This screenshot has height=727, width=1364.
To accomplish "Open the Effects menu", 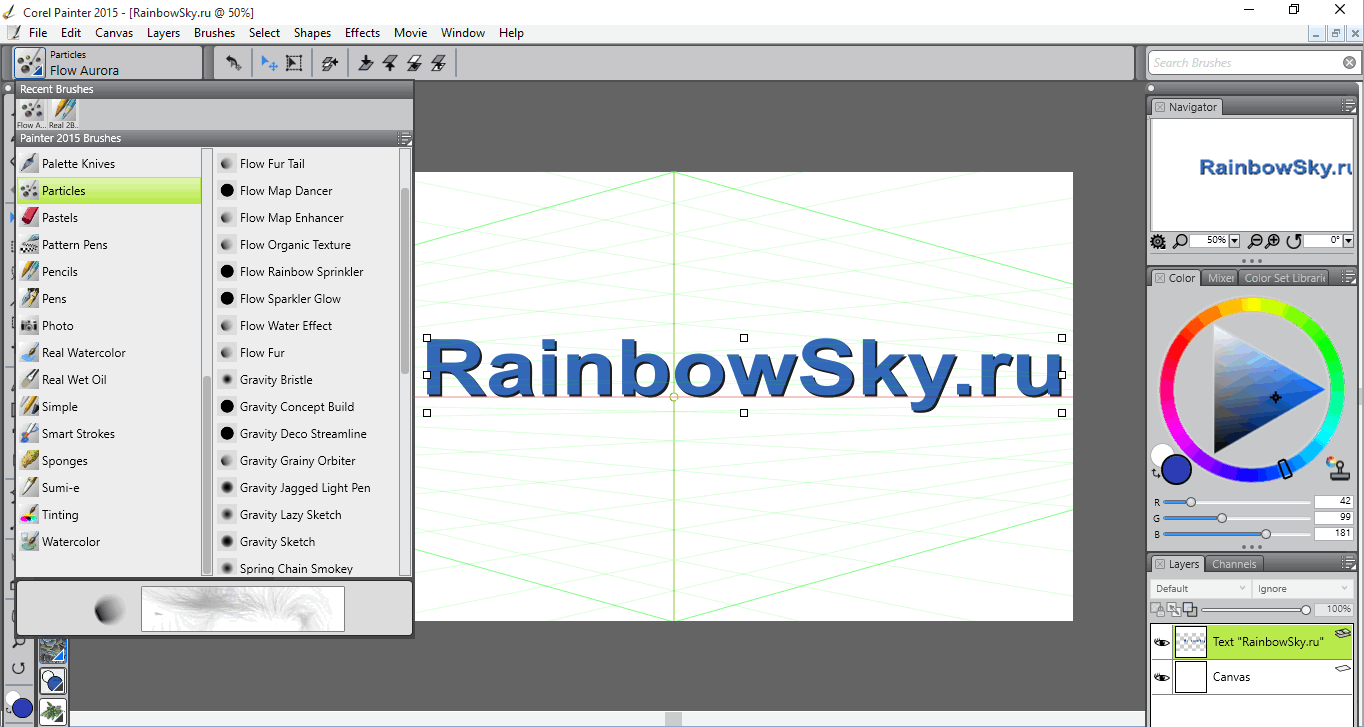I will point(362,33).
